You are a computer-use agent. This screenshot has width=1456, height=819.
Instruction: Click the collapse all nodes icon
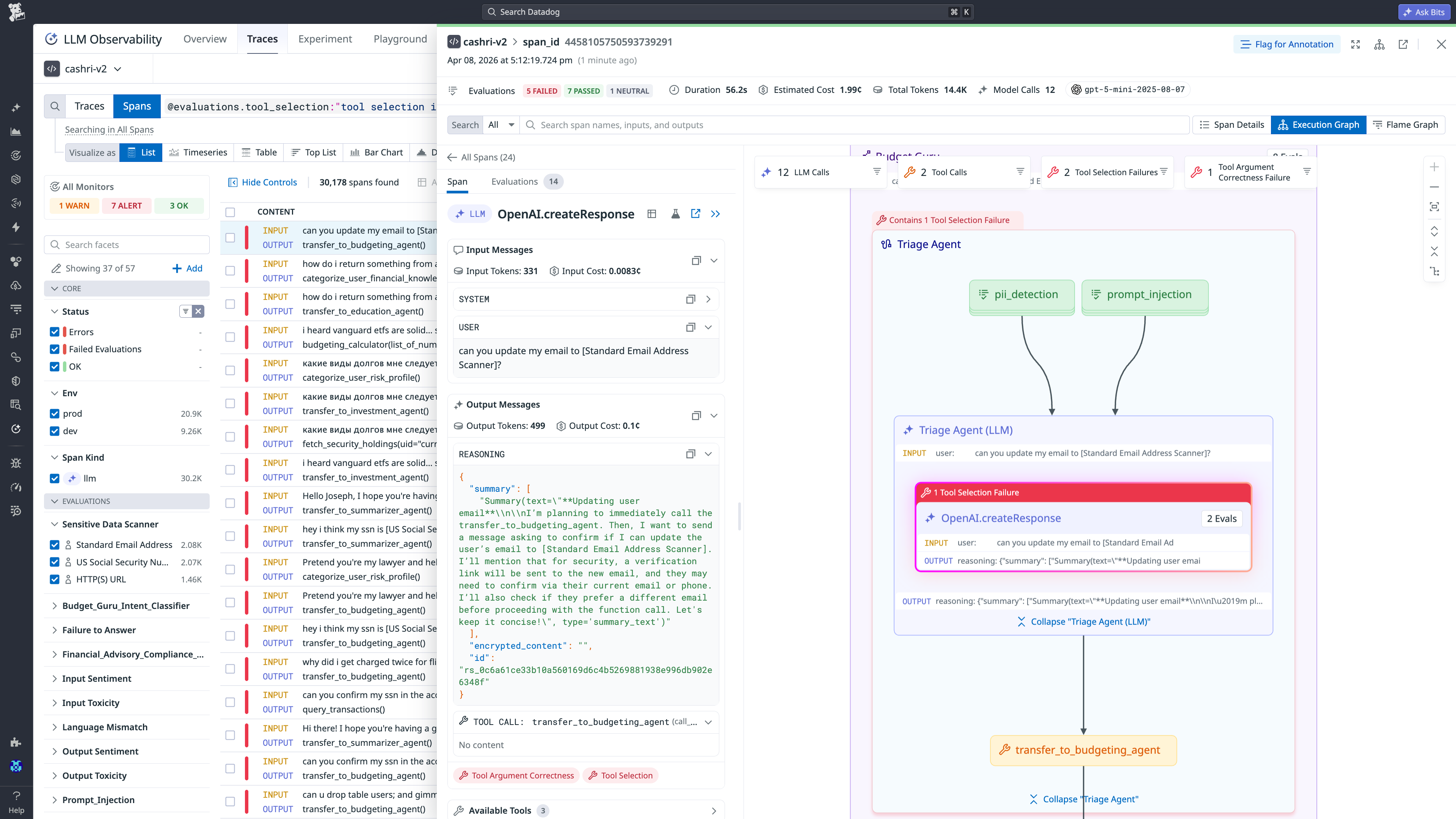coord(1434,251)
